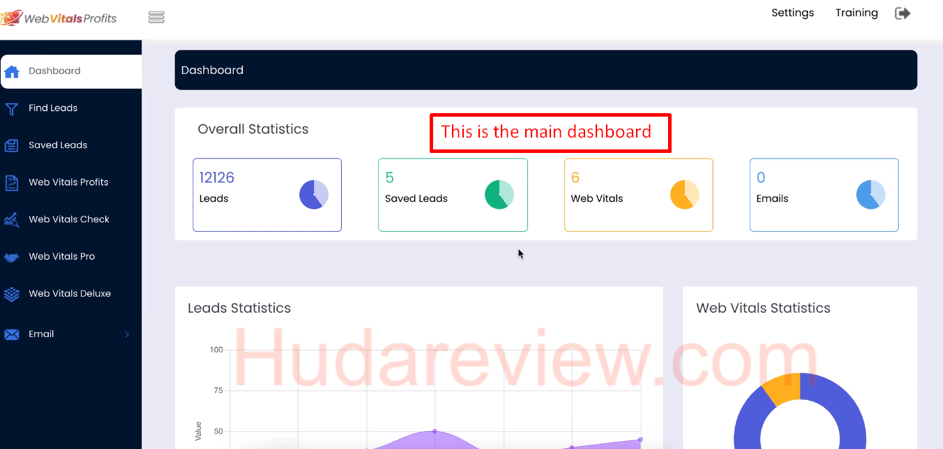Open Training in top bar

coord(856,13)
